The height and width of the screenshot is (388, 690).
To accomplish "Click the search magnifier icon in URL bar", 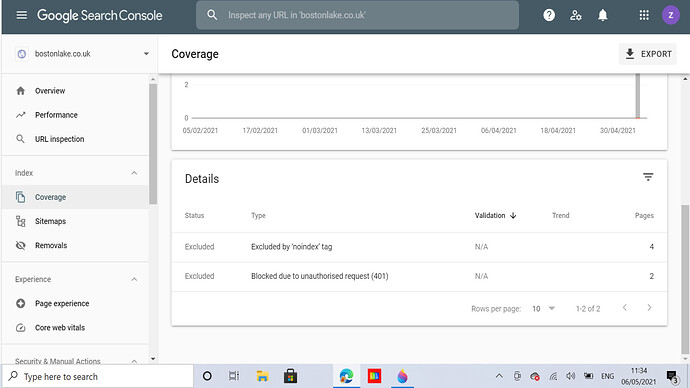I will coord(212,15).
